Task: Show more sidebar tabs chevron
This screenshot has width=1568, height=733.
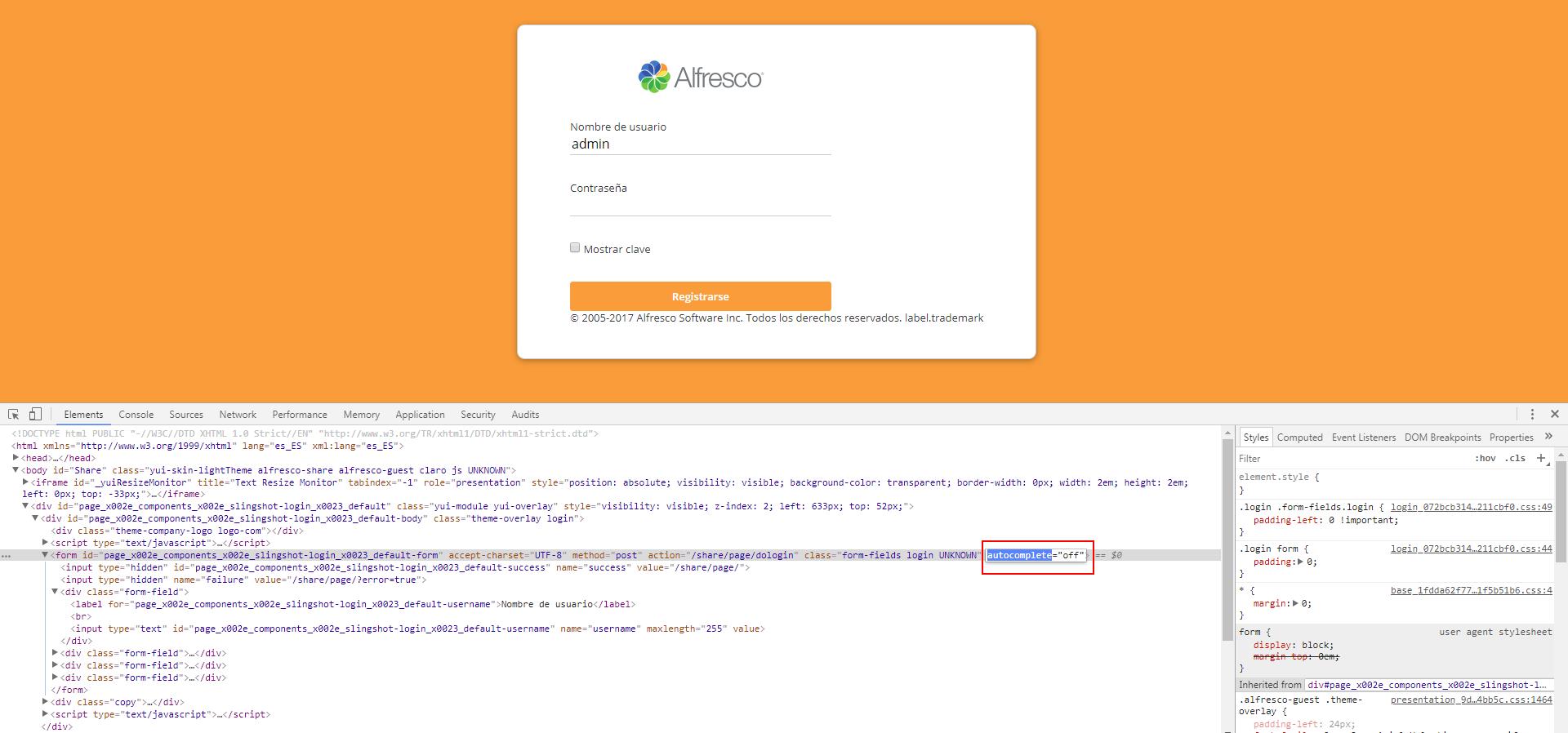Action: tap(1548, 437)
